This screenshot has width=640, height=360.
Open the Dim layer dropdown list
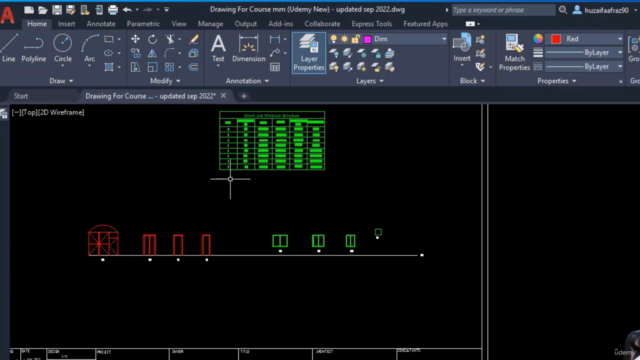coord(444,39)
